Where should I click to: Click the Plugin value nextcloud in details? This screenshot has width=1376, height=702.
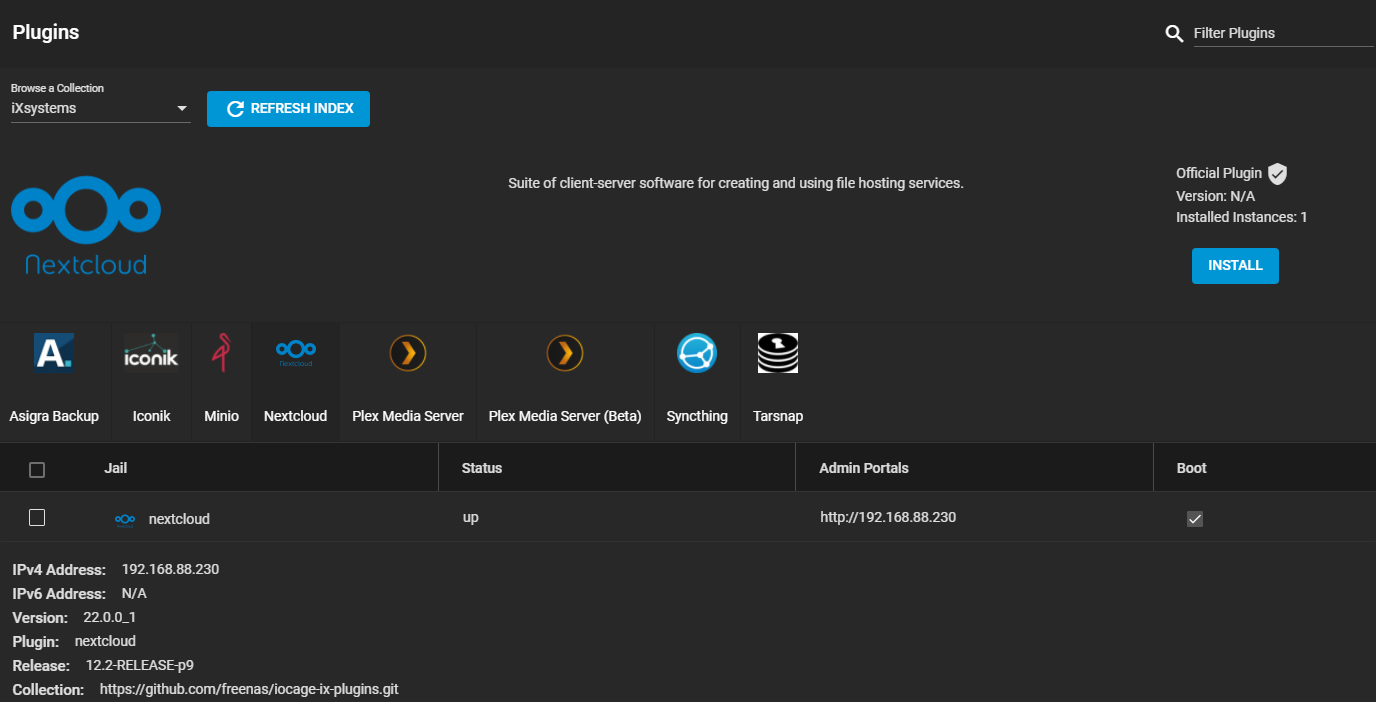(x=105, y=641)
